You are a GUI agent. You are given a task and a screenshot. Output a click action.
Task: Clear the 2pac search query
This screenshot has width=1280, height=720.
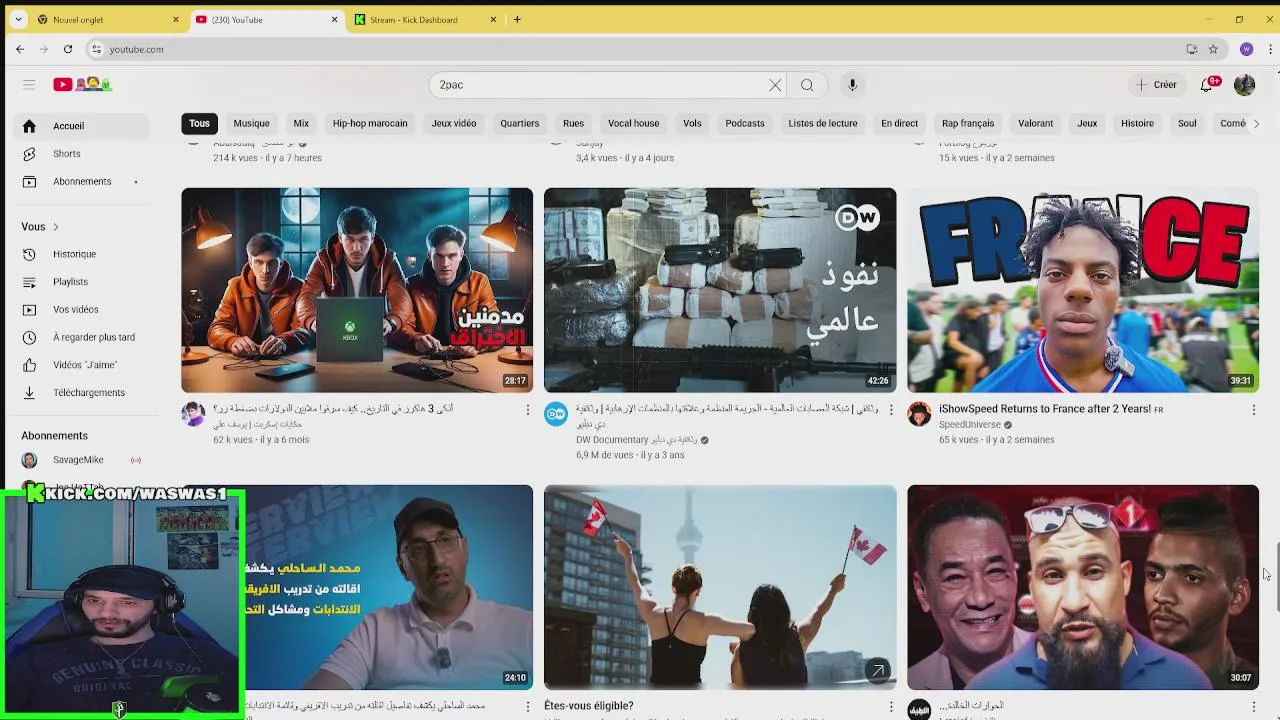775,85
